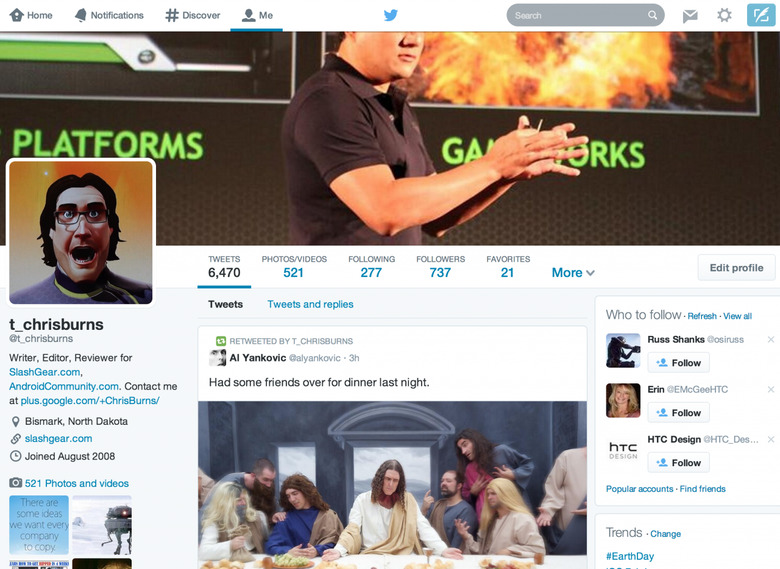This screenshot has height=569, width=780.
Task: Click Find friends link
Action: point(702,489)
